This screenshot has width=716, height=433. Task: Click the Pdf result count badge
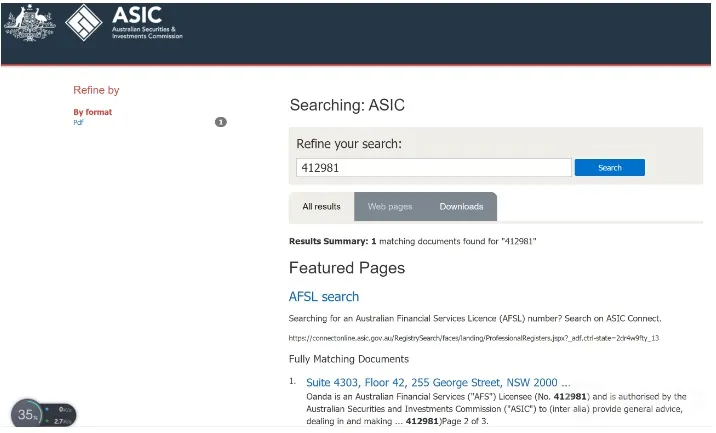coord(221,122)
